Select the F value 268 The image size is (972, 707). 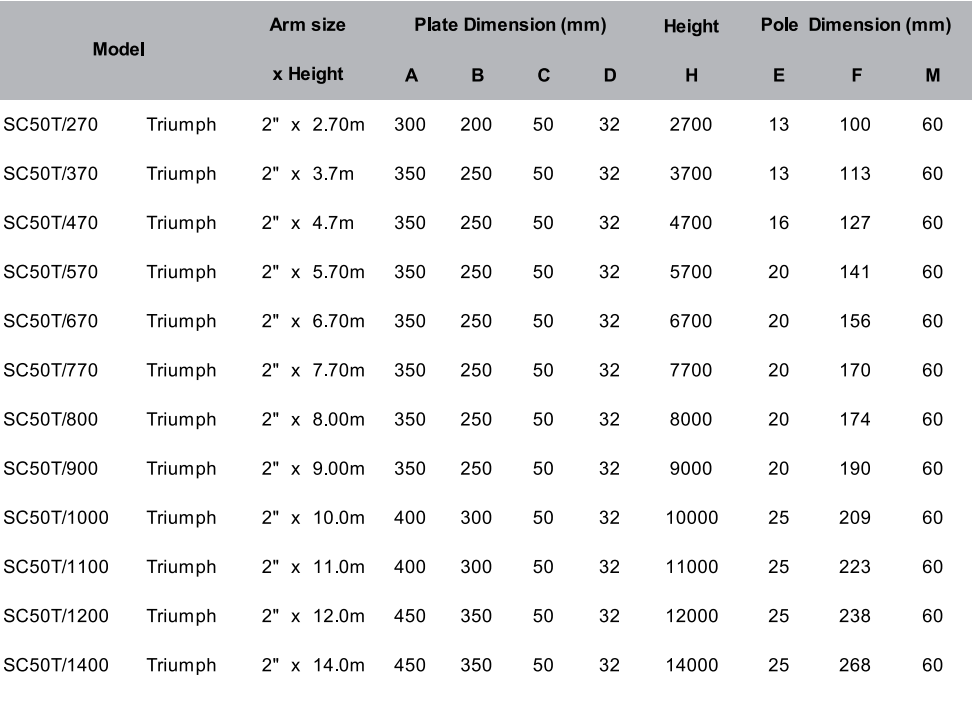[855, 665]
